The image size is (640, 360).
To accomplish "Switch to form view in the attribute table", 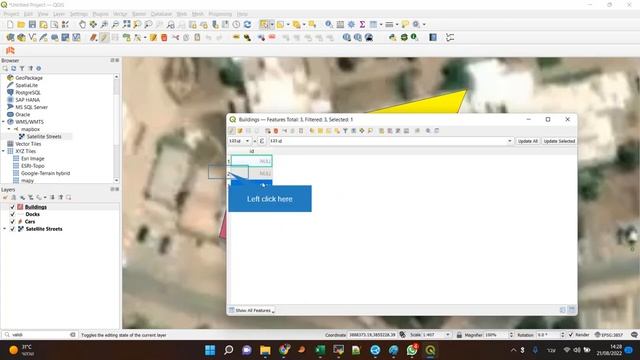I will click(x=563, y=310).
